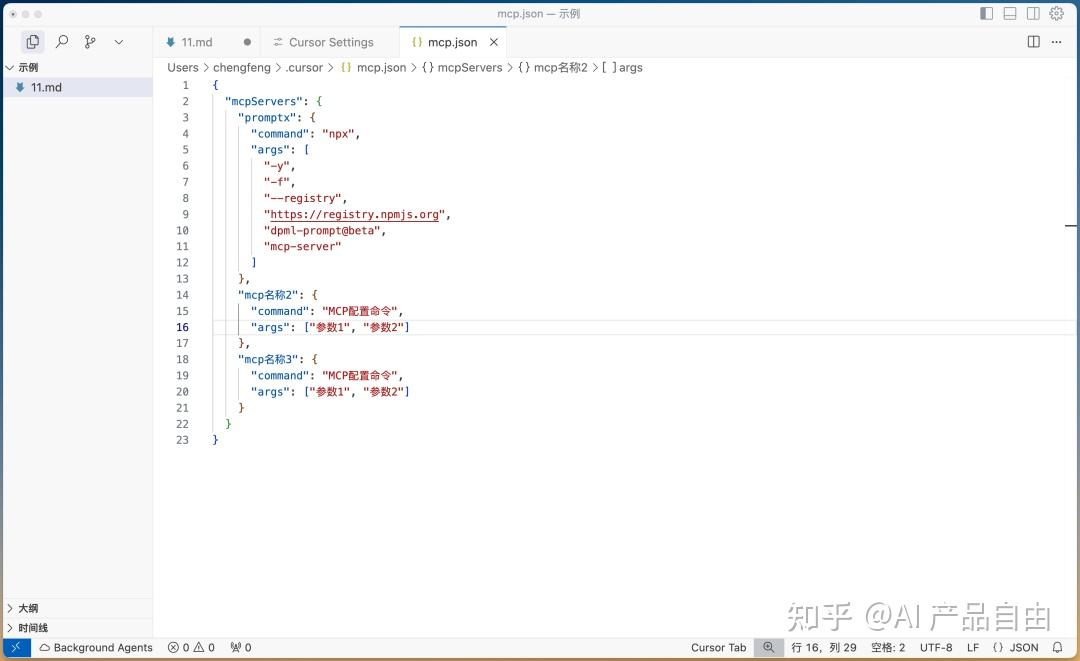Open the https://registry.npmjs.org link
The height and width of the screenshot is (661, 1080).
354,214
